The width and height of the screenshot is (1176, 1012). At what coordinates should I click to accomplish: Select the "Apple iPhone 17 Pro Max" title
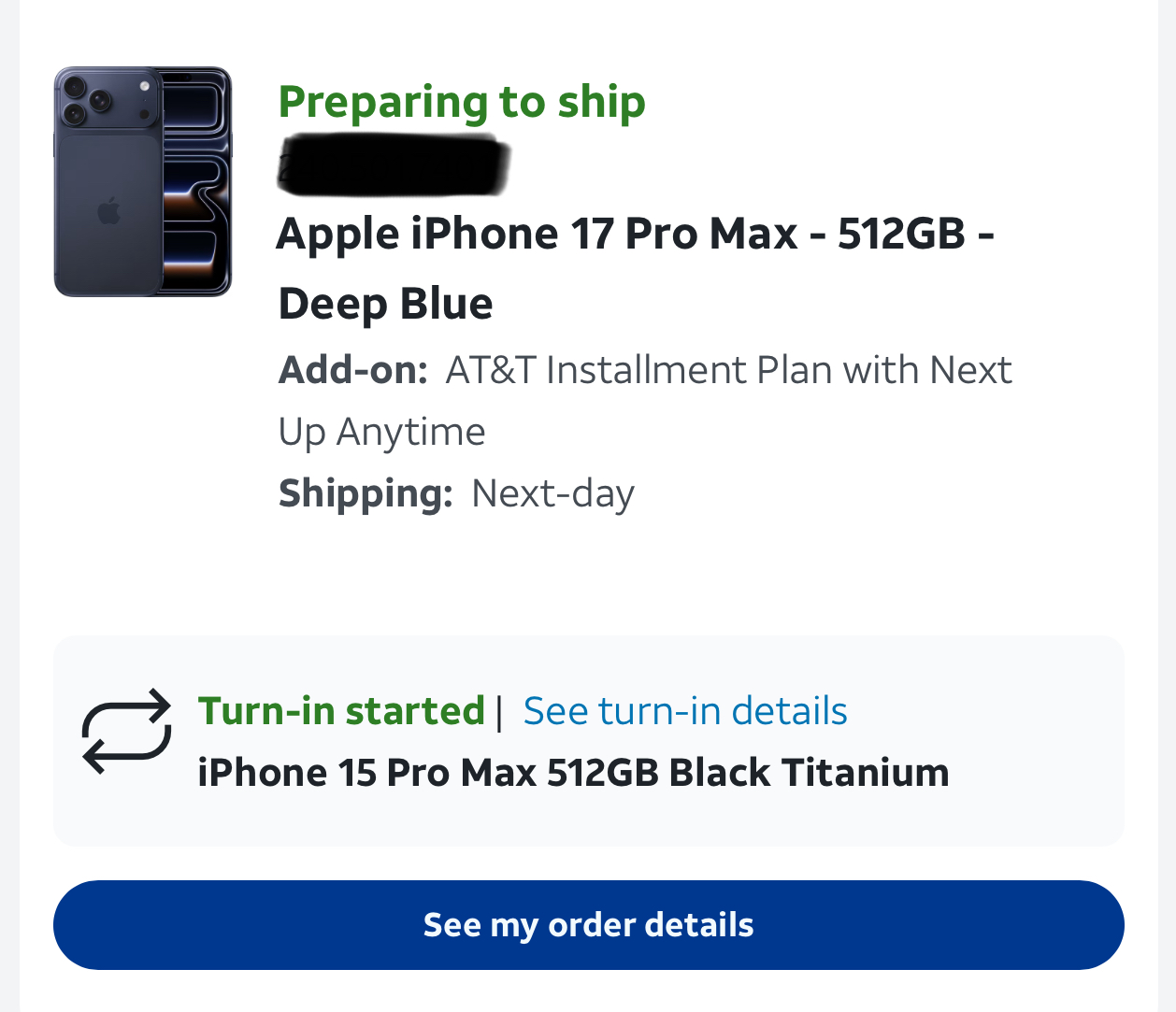pos(537,234)
